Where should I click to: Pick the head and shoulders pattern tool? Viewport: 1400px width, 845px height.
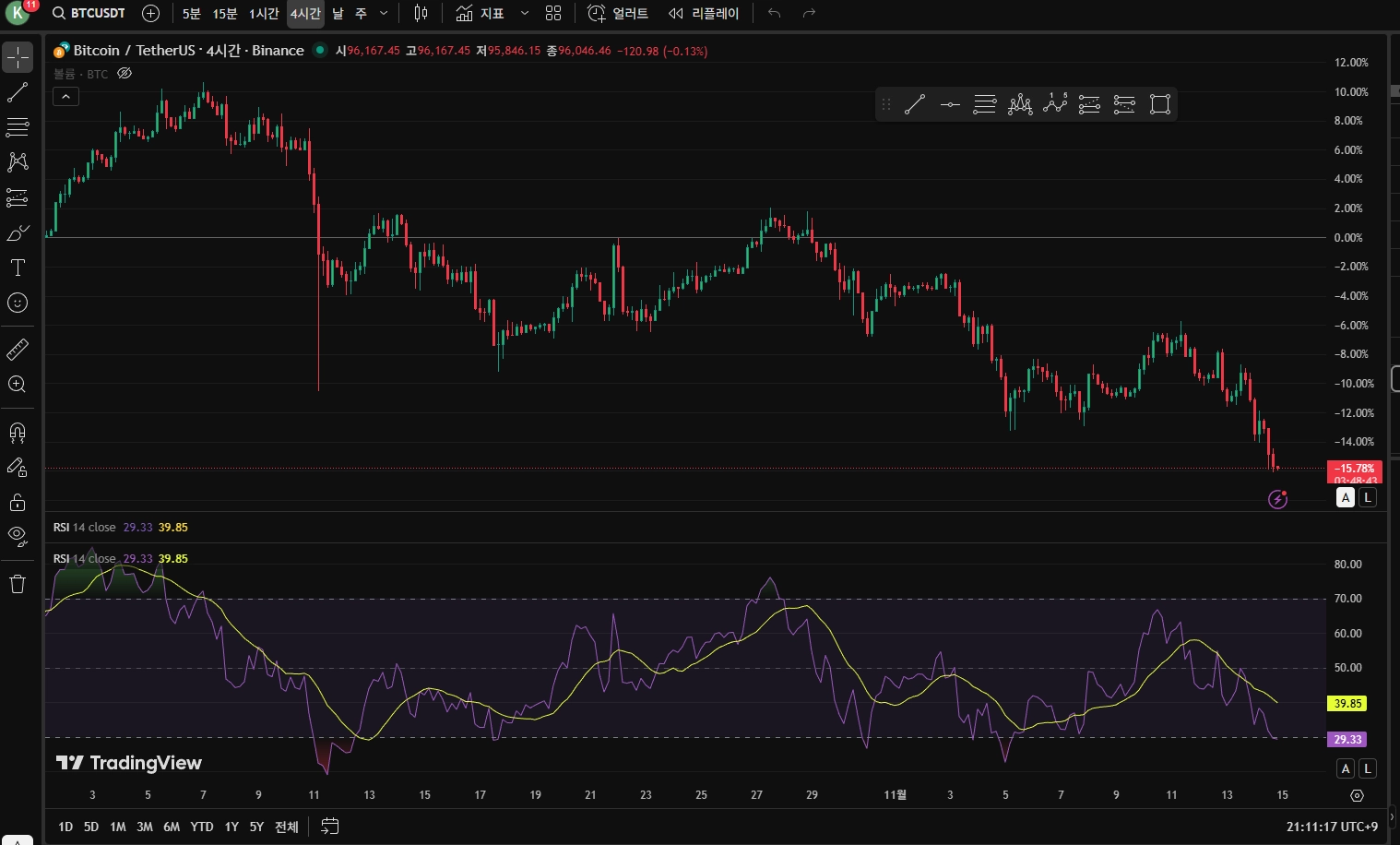pos(1020,104)
